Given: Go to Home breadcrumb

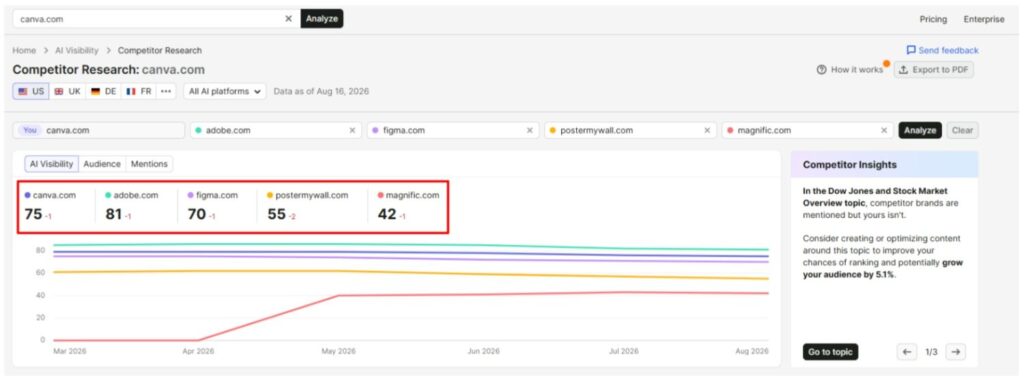Looking at the screenshot, I should click(x=24, y=50).
